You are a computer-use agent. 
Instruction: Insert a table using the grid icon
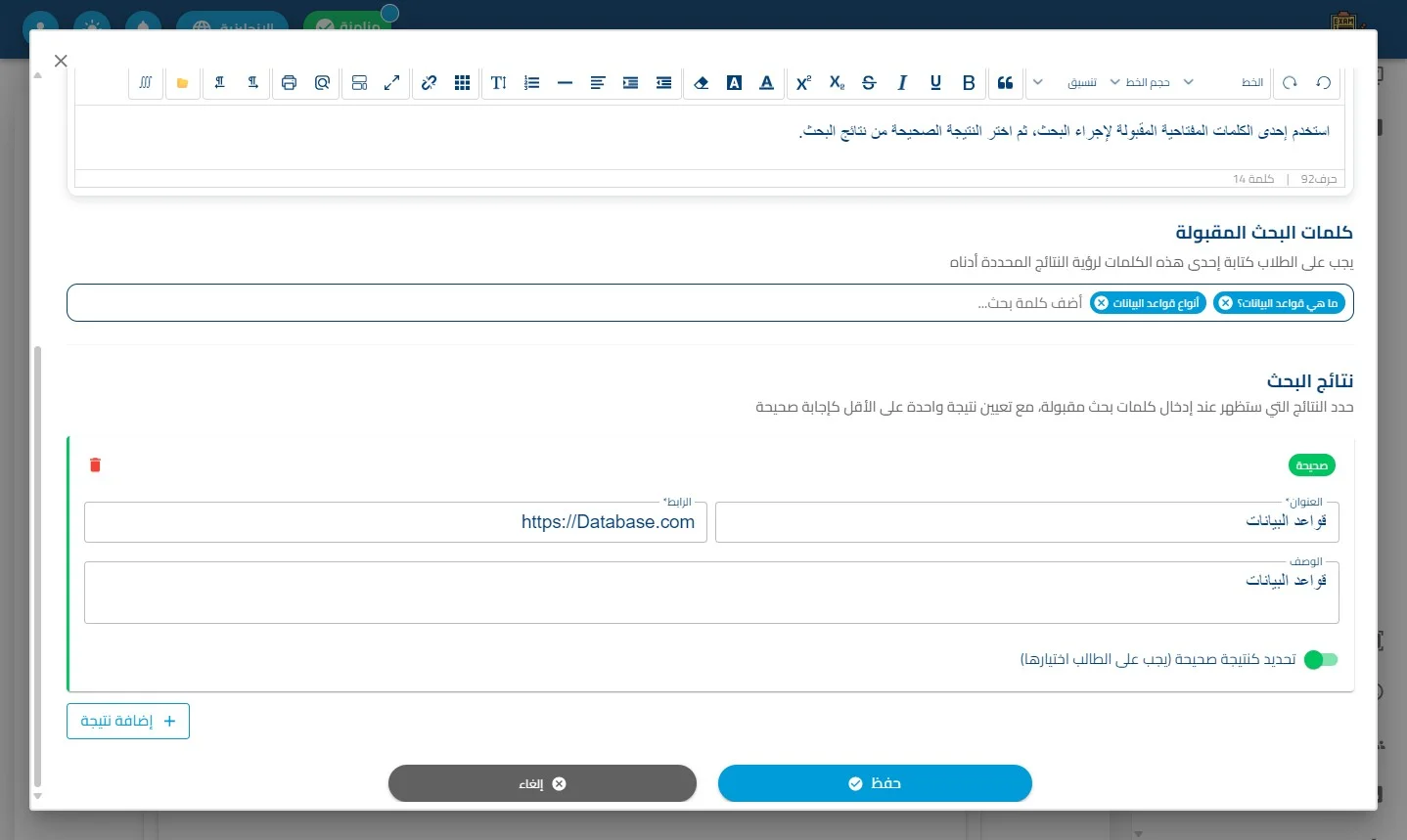coord(463,83)
